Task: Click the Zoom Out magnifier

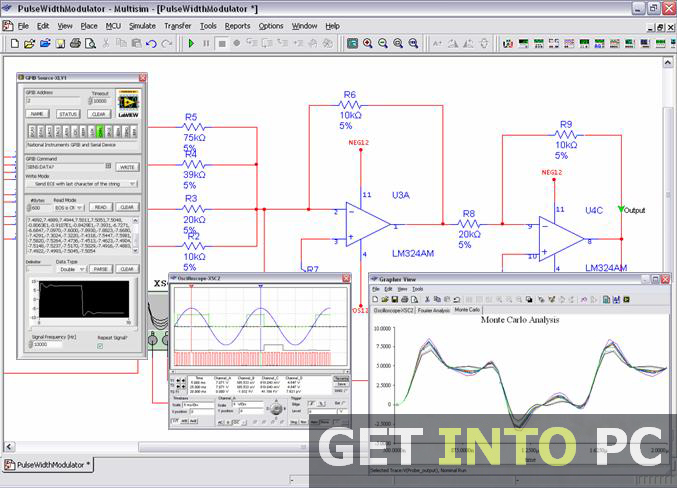Action: point(383,43)
